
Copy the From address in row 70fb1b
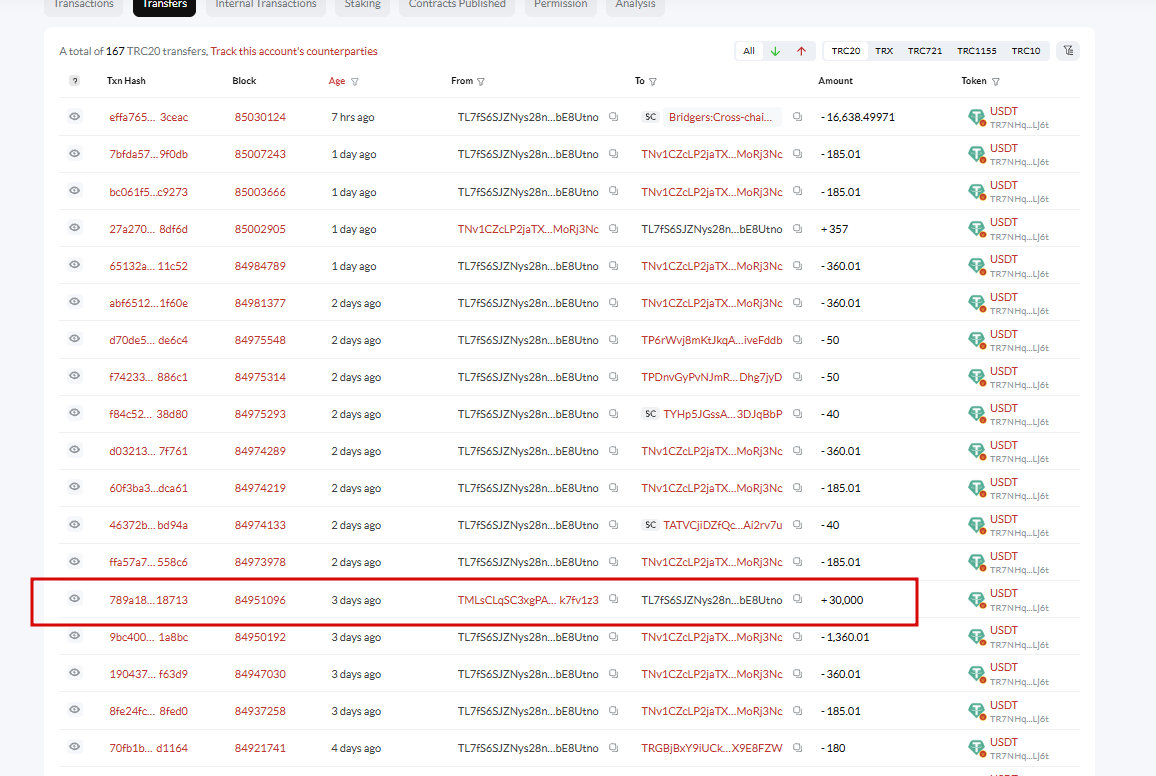[x=613, y=748]
